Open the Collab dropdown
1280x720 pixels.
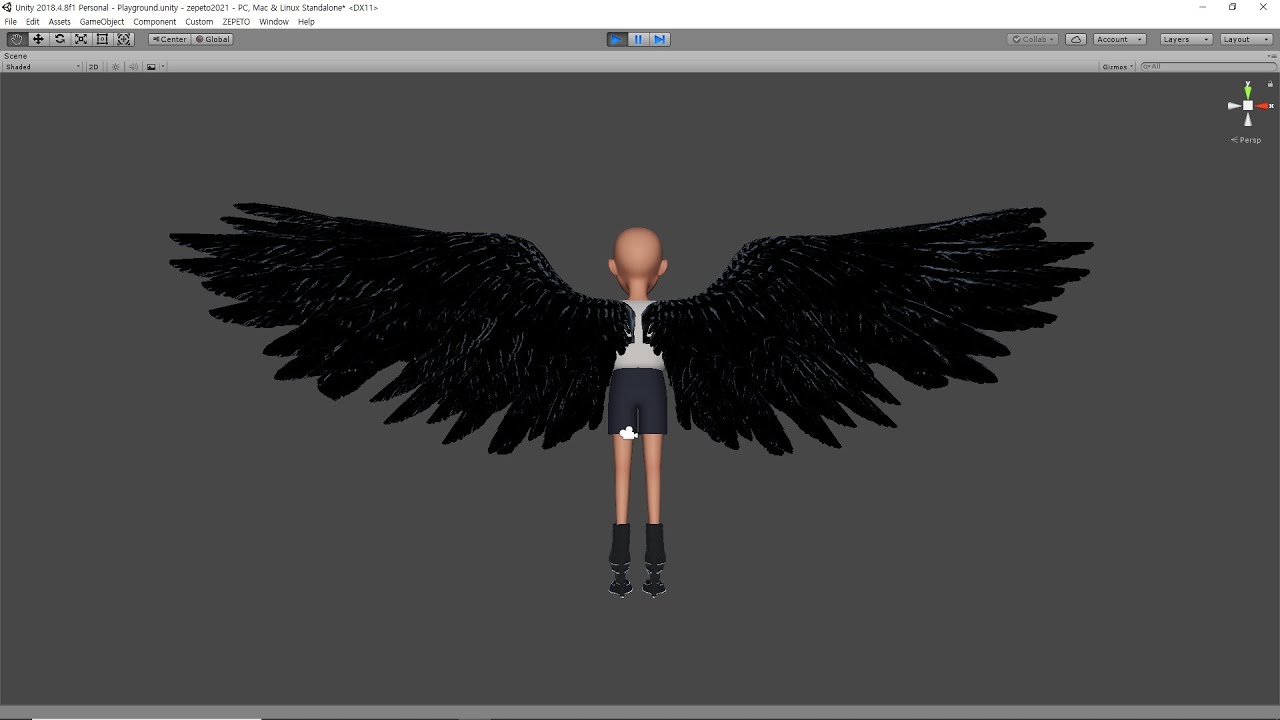pos(1033,39)
